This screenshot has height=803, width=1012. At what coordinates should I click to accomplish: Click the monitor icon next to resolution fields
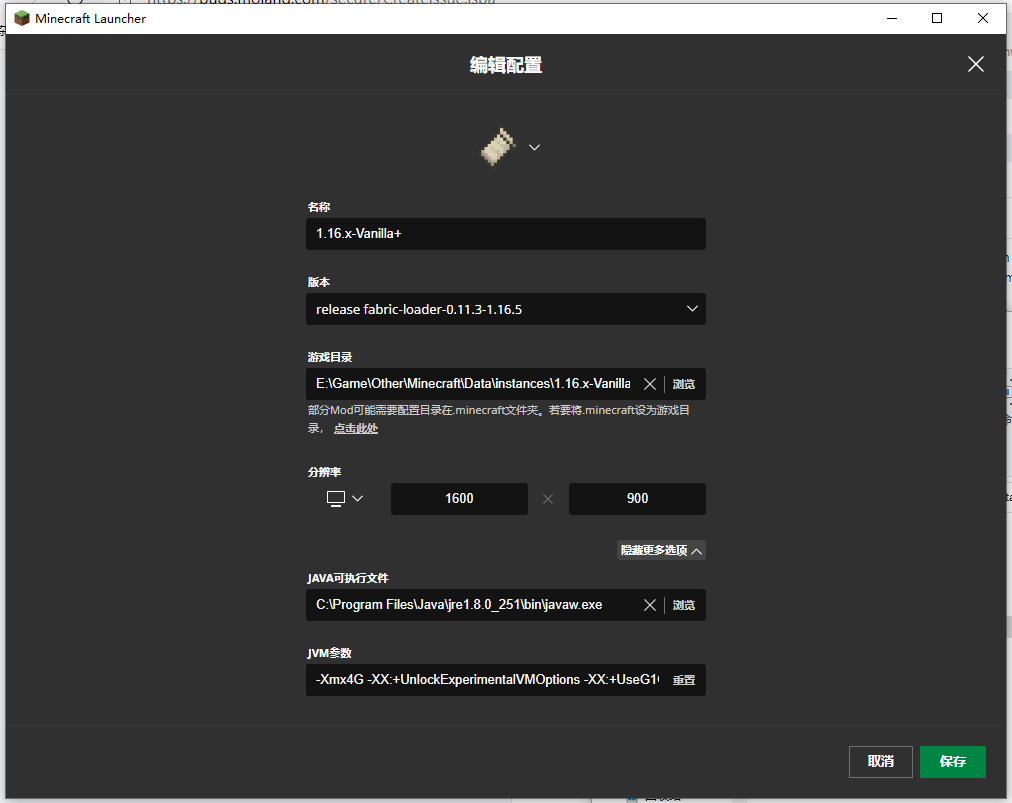tap(334, 498)
